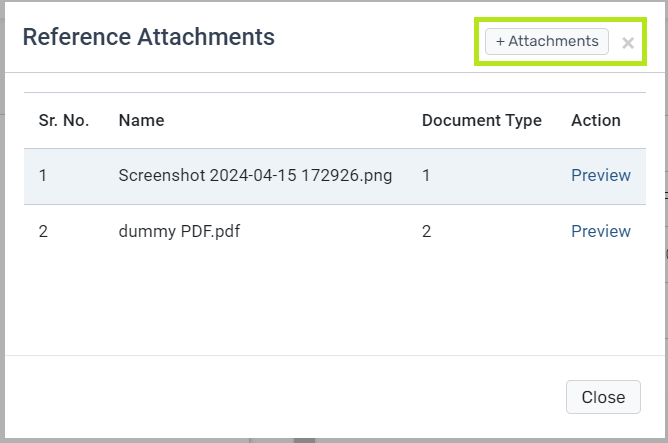Dismiss dialog with the X icon
The height and width of the screenshot is (443, 668).
tap(628, 43)
